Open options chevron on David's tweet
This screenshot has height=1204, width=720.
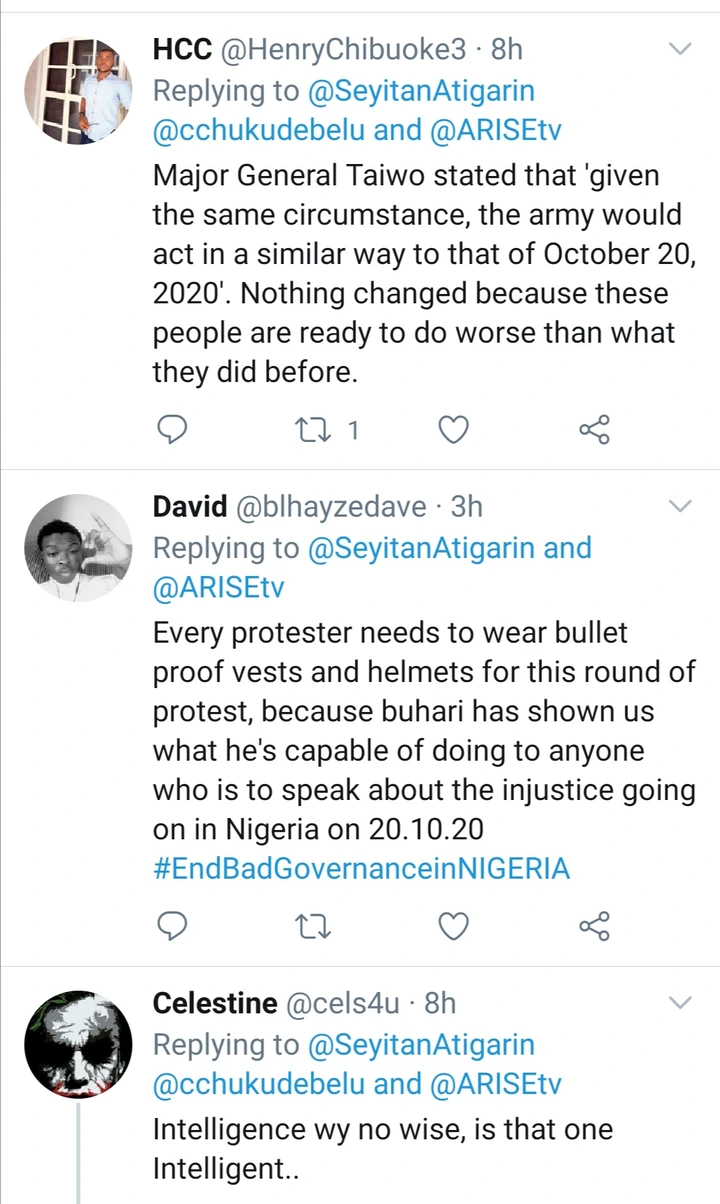680,507
